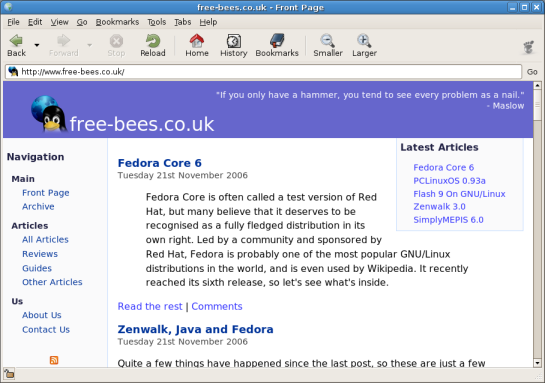The height and width of the screenshot is (383, 545).
Task: Click the RSS feed icon in the sidebar
Action: 54,360
